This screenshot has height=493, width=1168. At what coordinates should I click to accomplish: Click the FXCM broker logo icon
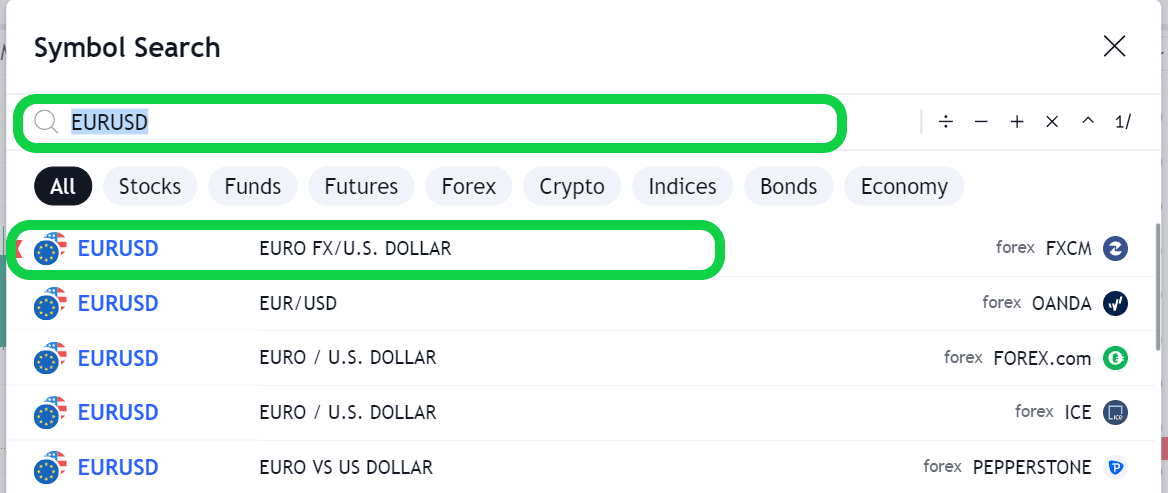1115,249
